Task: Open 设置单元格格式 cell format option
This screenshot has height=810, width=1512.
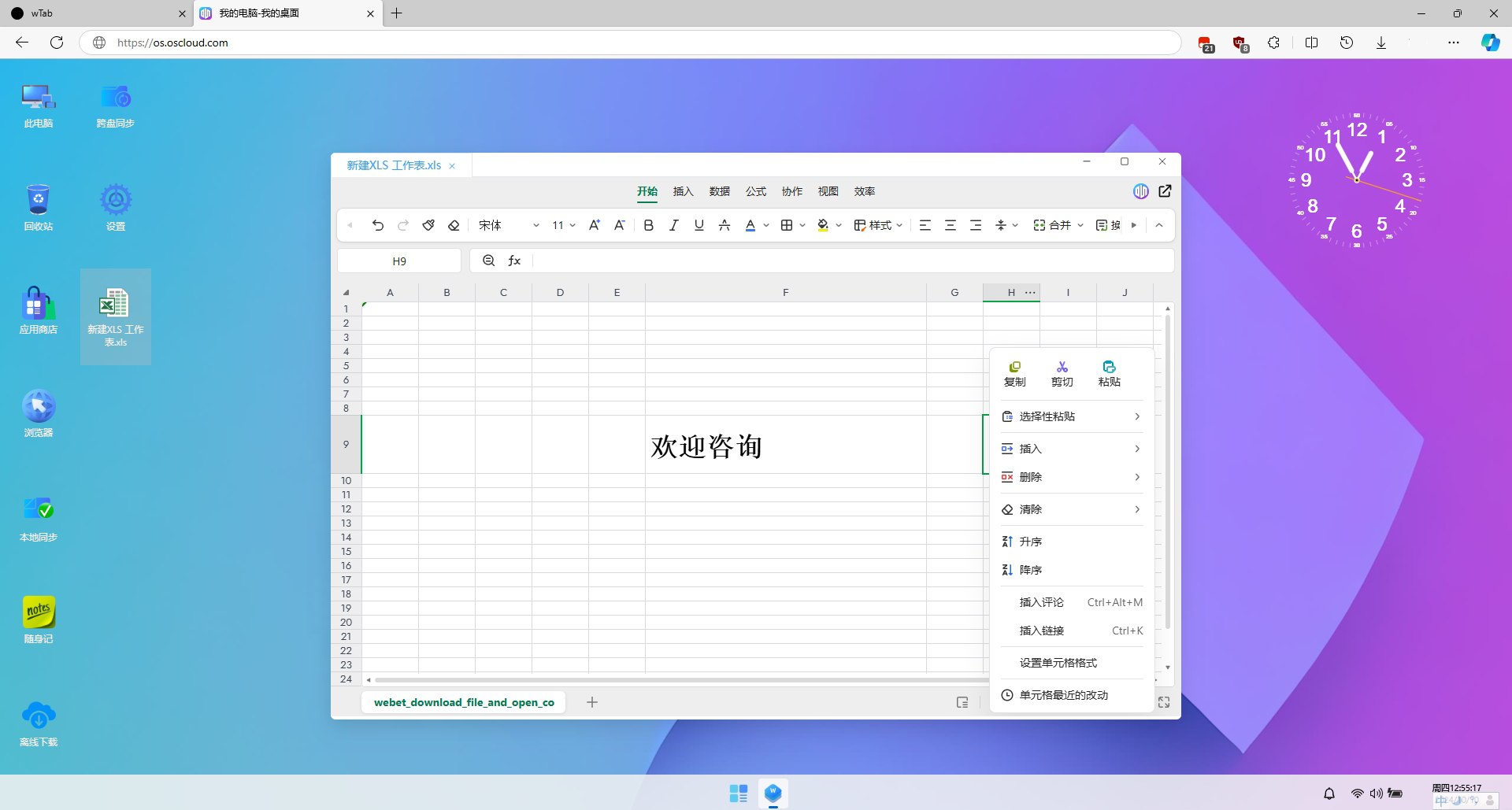Action: [x=1072, y=663]
